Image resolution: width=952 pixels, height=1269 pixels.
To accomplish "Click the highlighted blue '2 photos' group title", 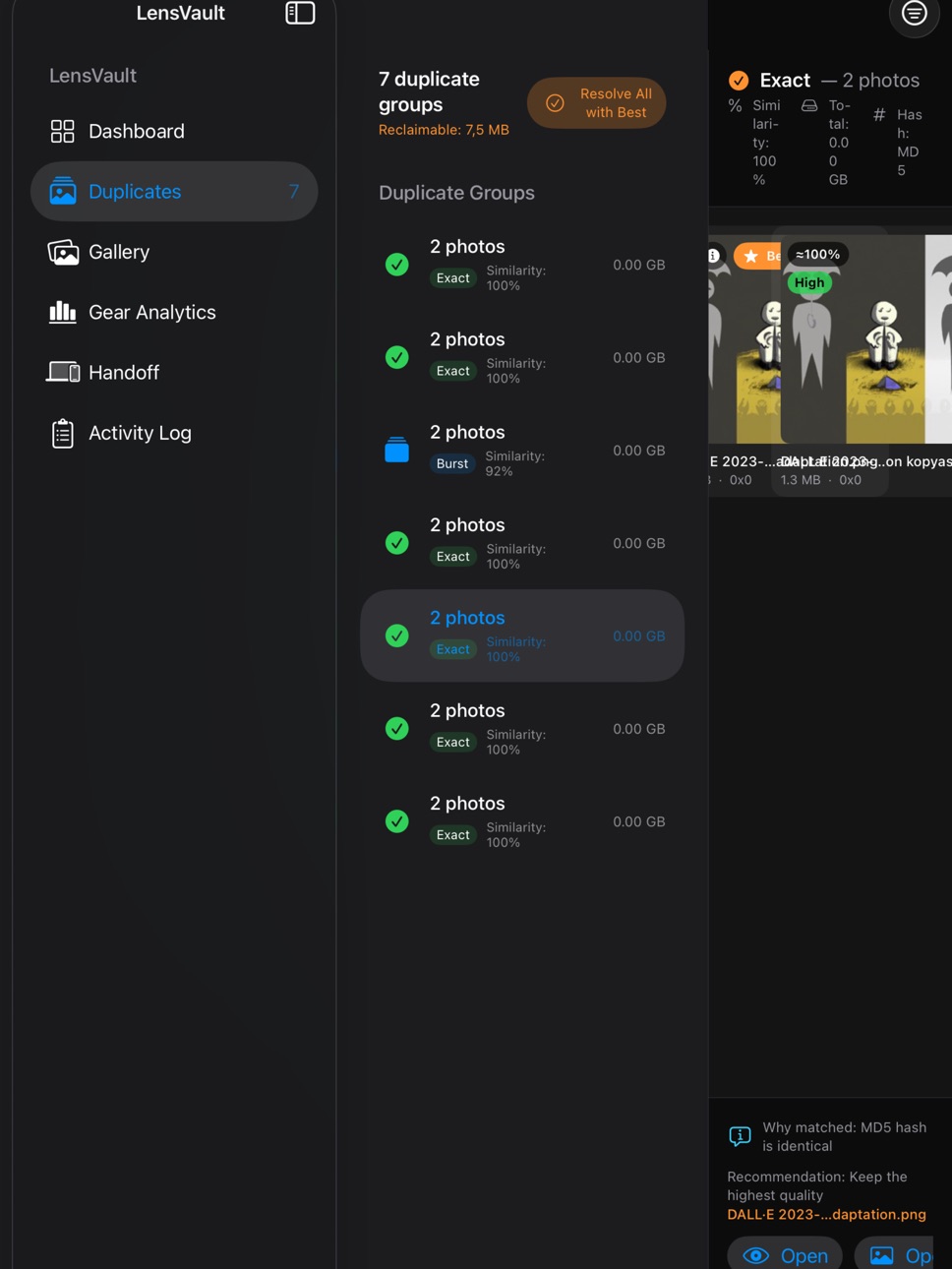I will point(467,618).
